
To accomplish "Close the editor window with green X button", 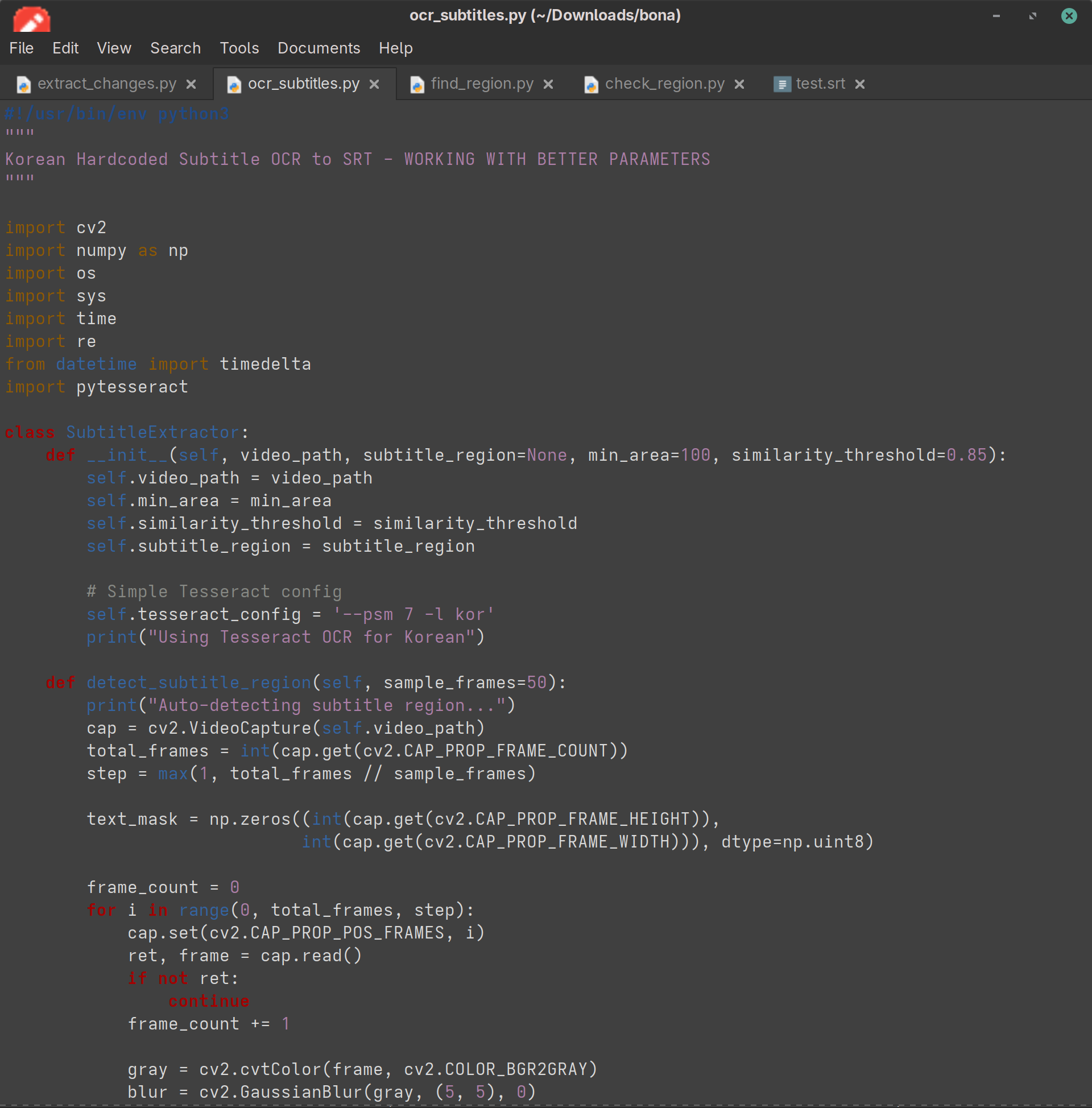I will tap(1069, 16).
